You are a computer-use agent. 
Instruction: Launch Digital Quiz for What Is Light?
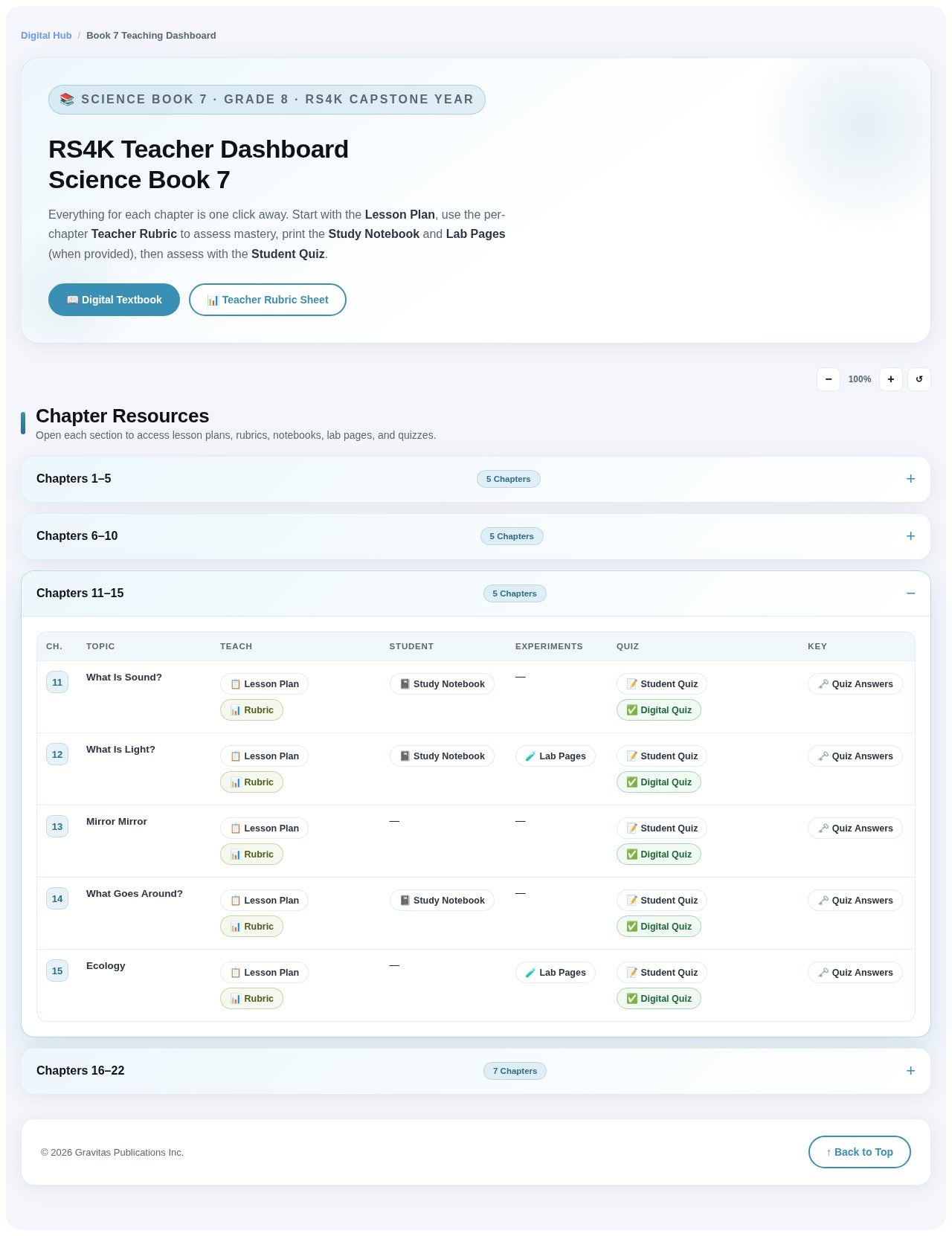point(659,782)
